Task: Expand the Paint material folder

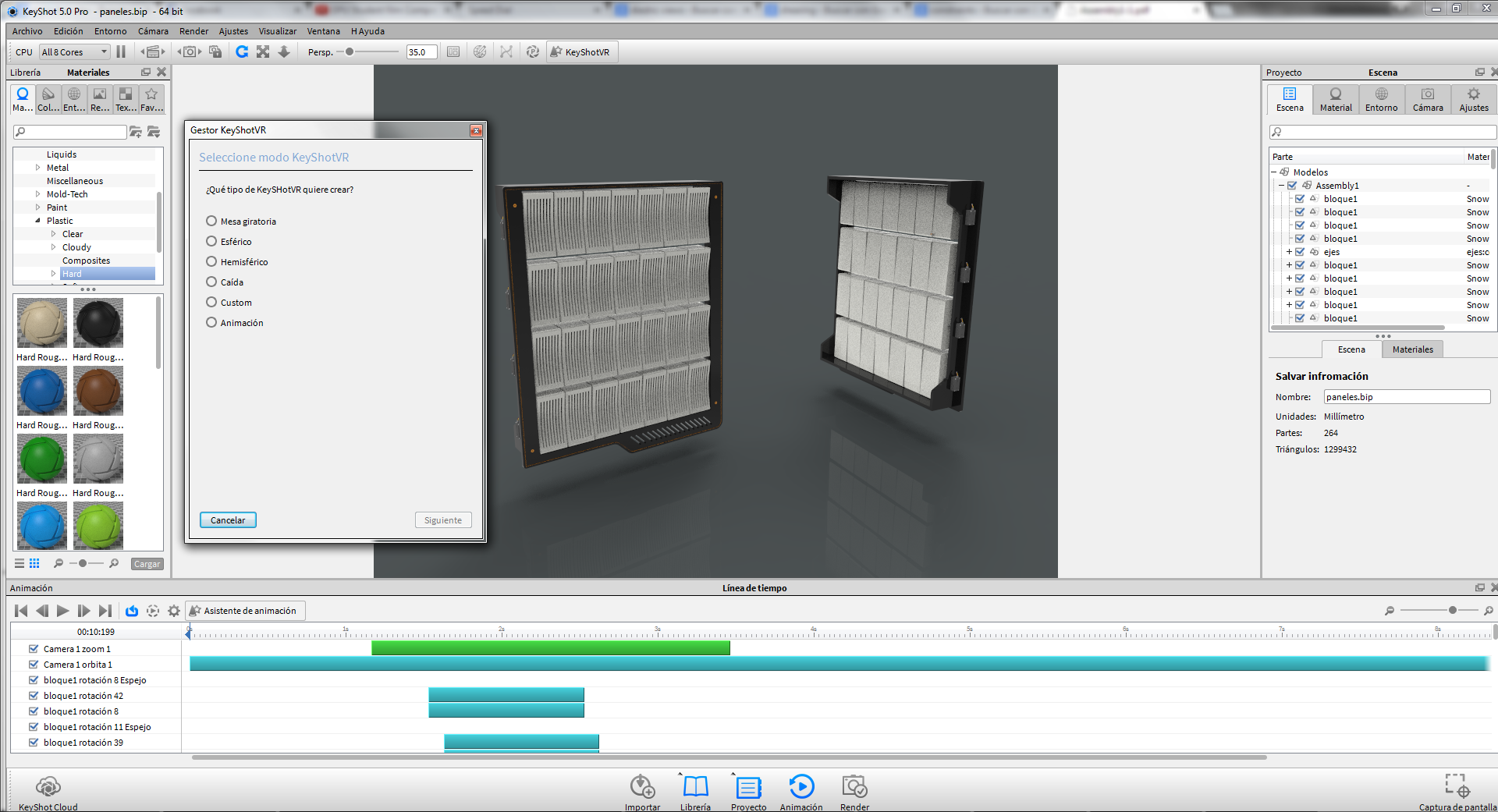Action: pyautogui.click(x=37, y=207)
